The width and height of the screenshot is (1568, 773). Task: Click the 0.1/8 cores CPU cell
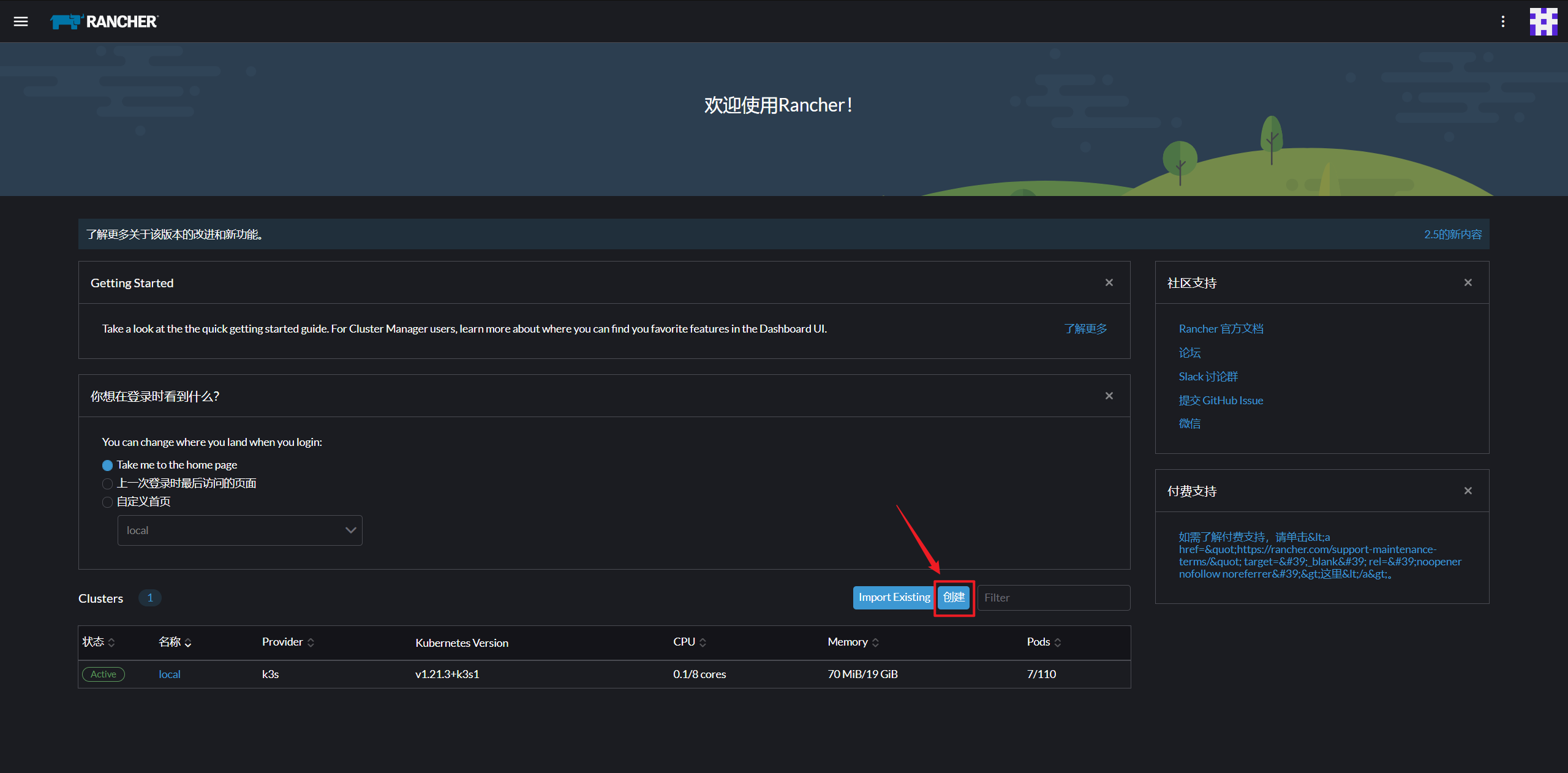699,674
